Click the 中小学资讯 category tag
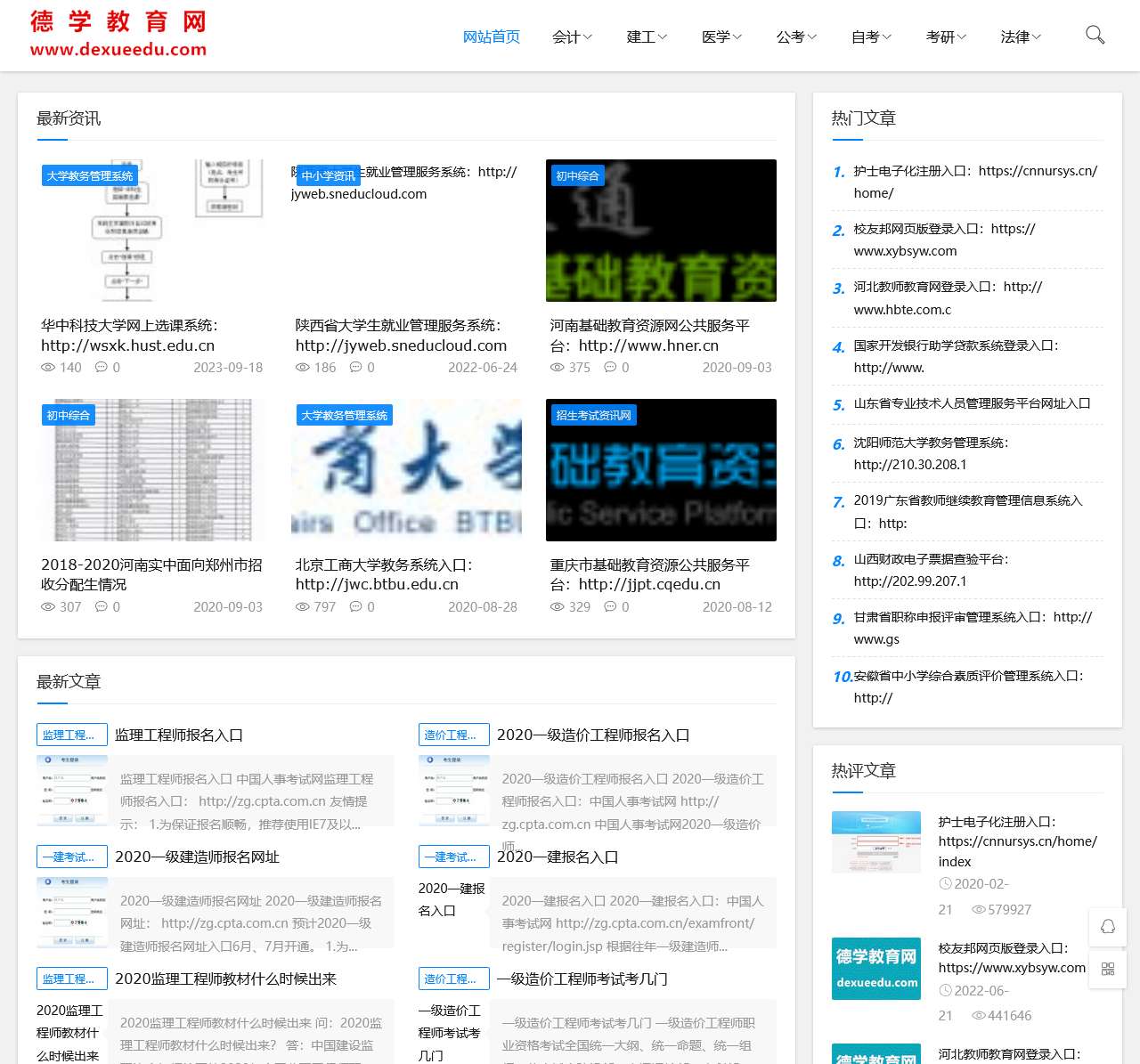Viewport: 1140px width, 1064px height. pos(329,175)
